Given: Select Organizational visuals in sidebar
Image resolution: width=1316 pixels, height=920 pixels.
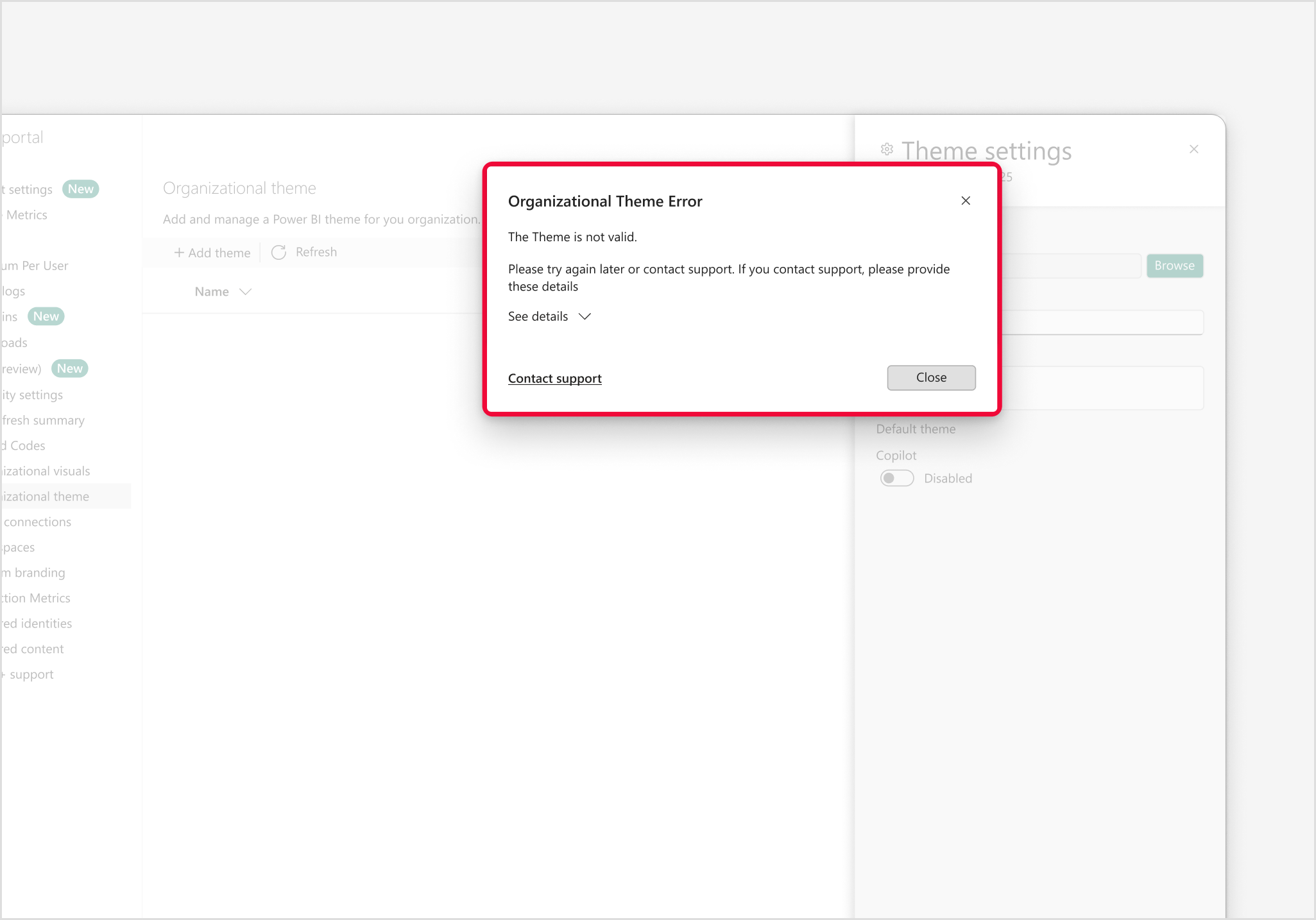Looking at the screenshot, I should tap(45, 471).
